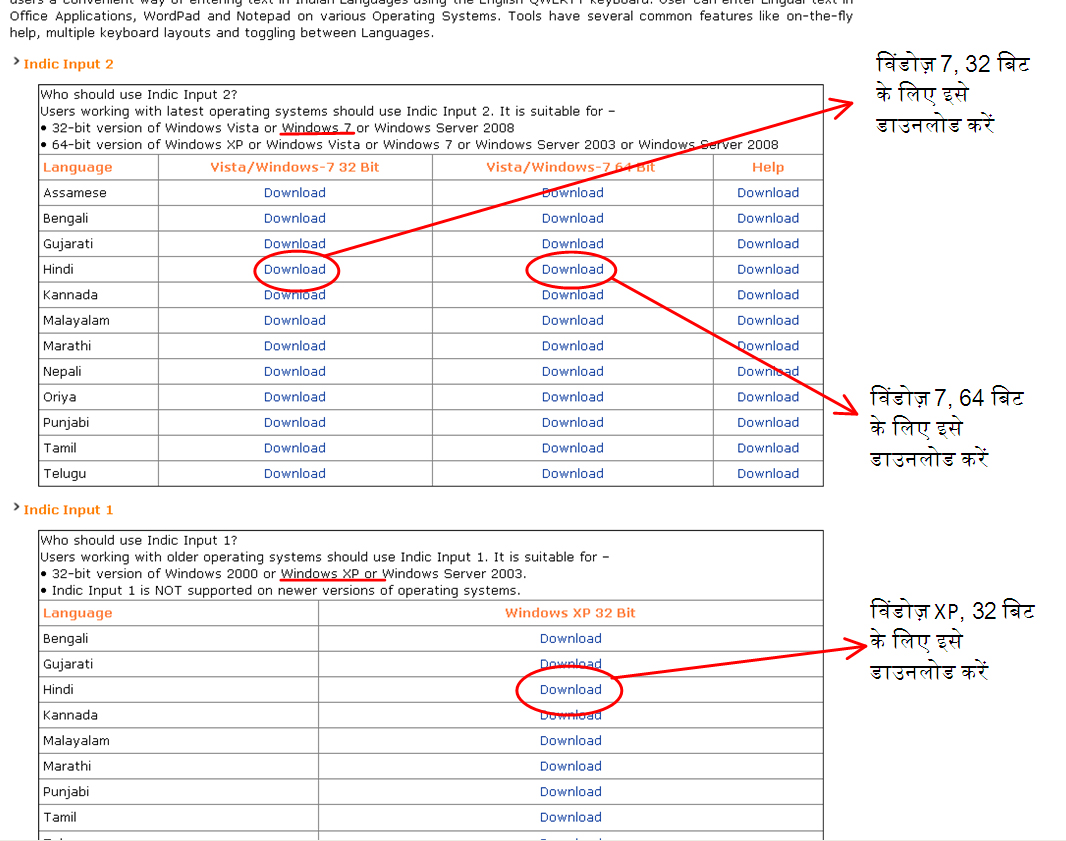The height and width of the screenshot is (841, 1066).
Task: Download Telugu 64 Bit installer
Action: coord(572,473)
